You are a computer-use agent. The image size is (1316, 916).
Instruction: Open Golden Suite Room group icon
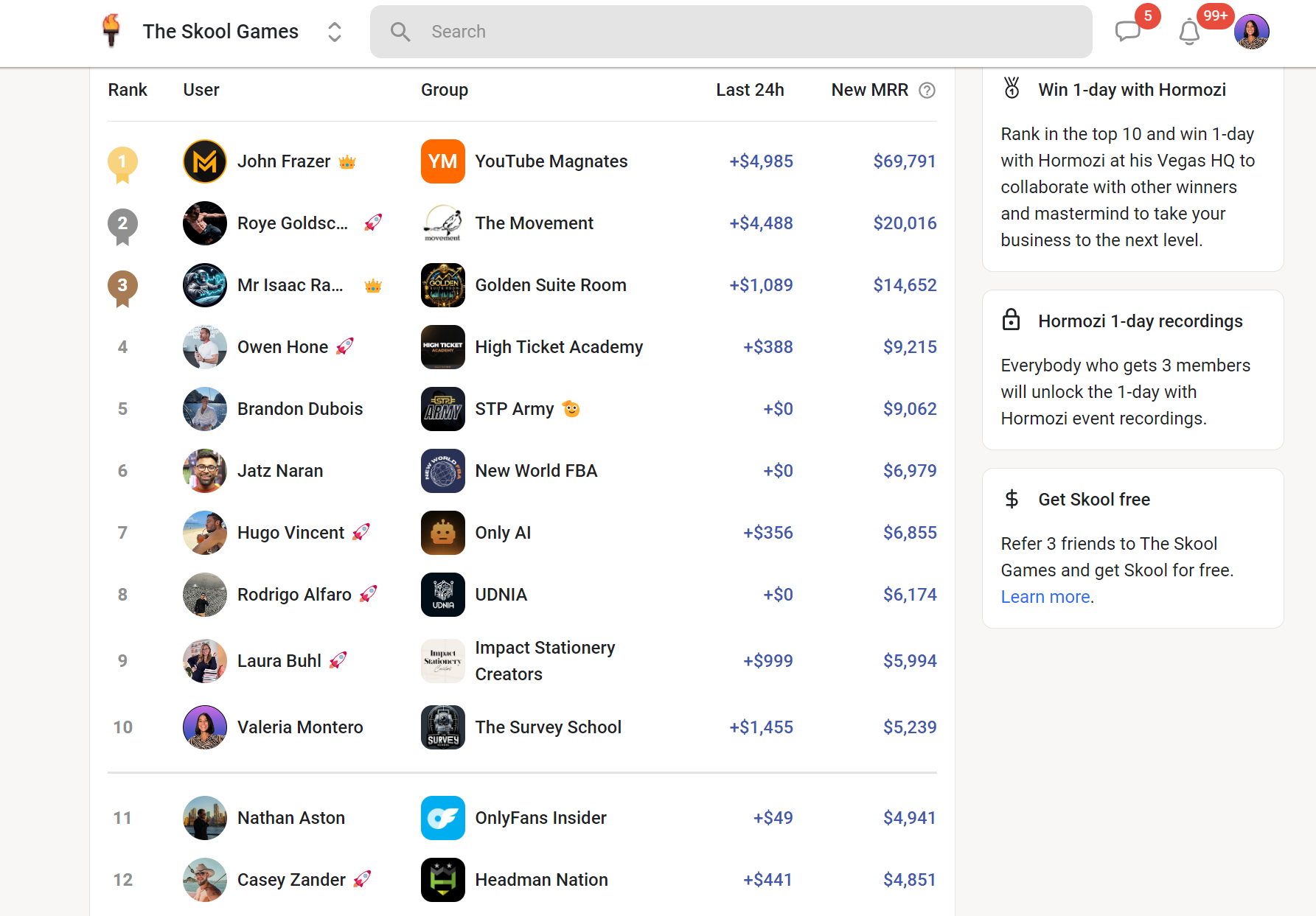click(443, 285)
